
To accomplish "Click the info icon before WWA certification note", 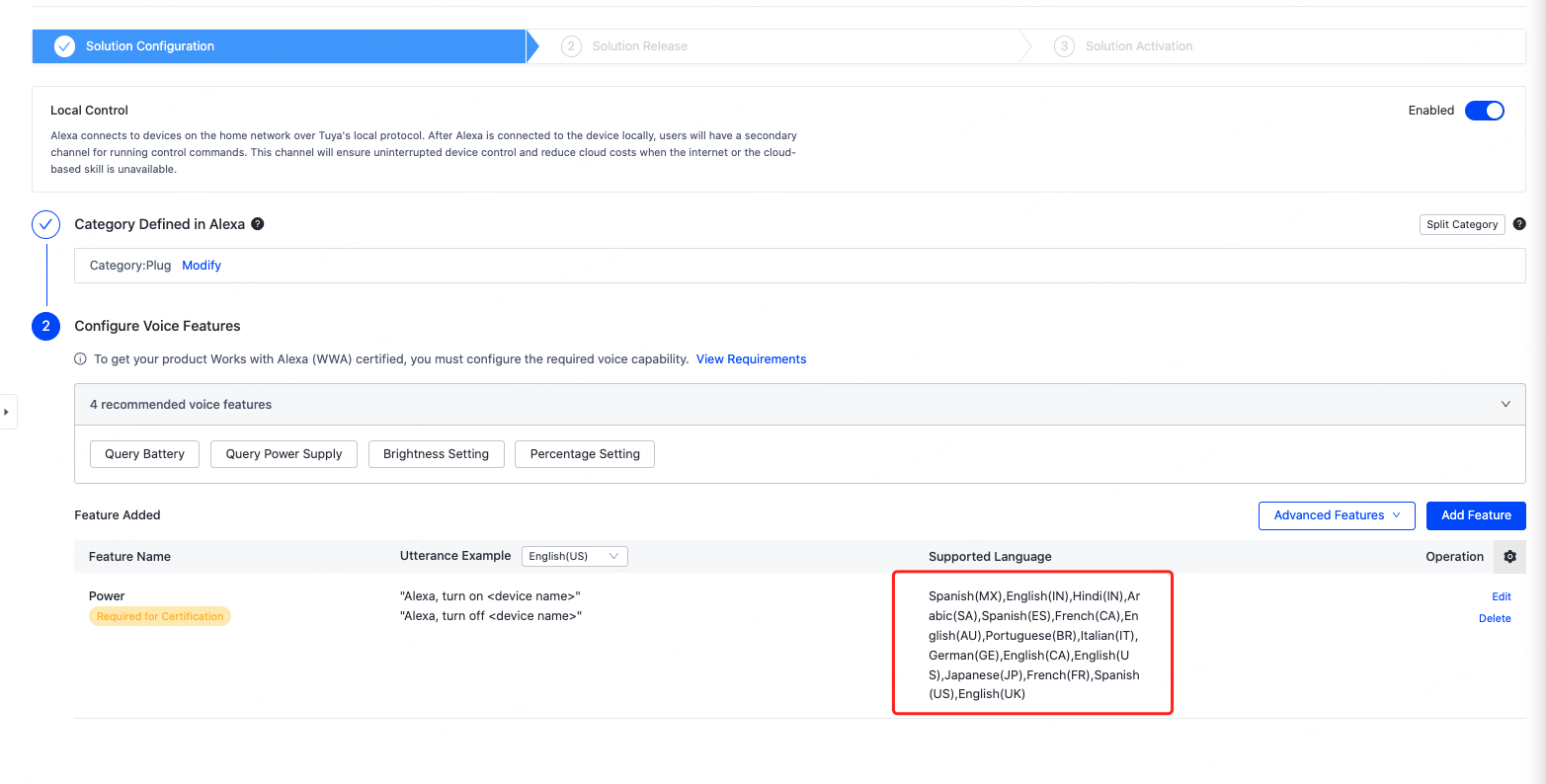I will 81,359.
